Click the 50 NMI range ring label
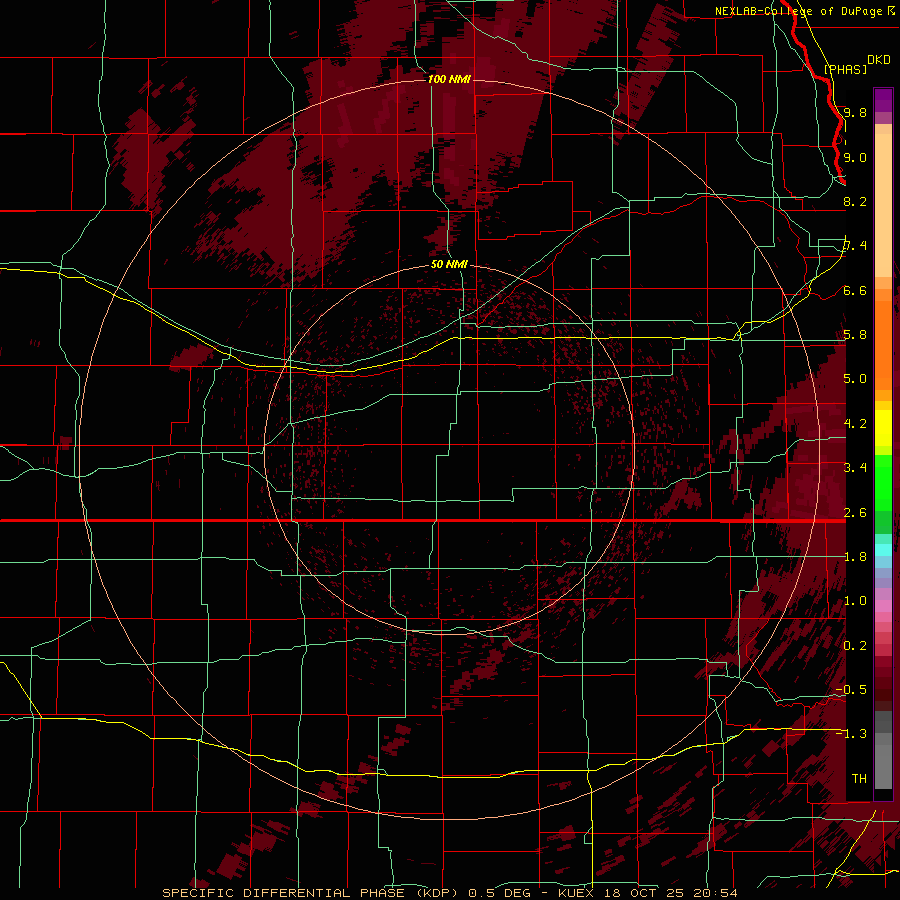This screenshot has height=900, width=900. point(449,265)
